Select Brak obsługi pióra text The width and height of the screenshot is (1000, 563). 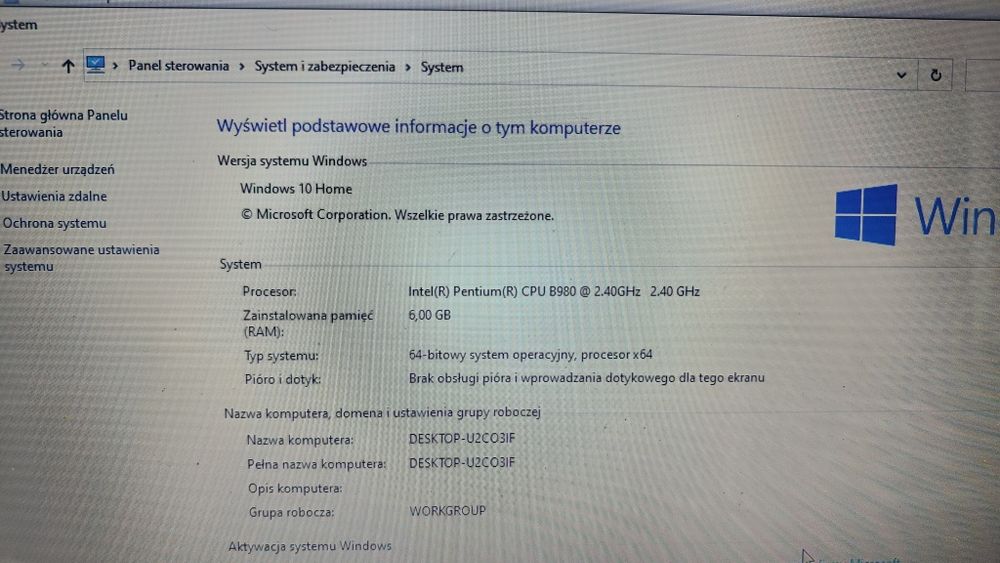pos(586,378)
